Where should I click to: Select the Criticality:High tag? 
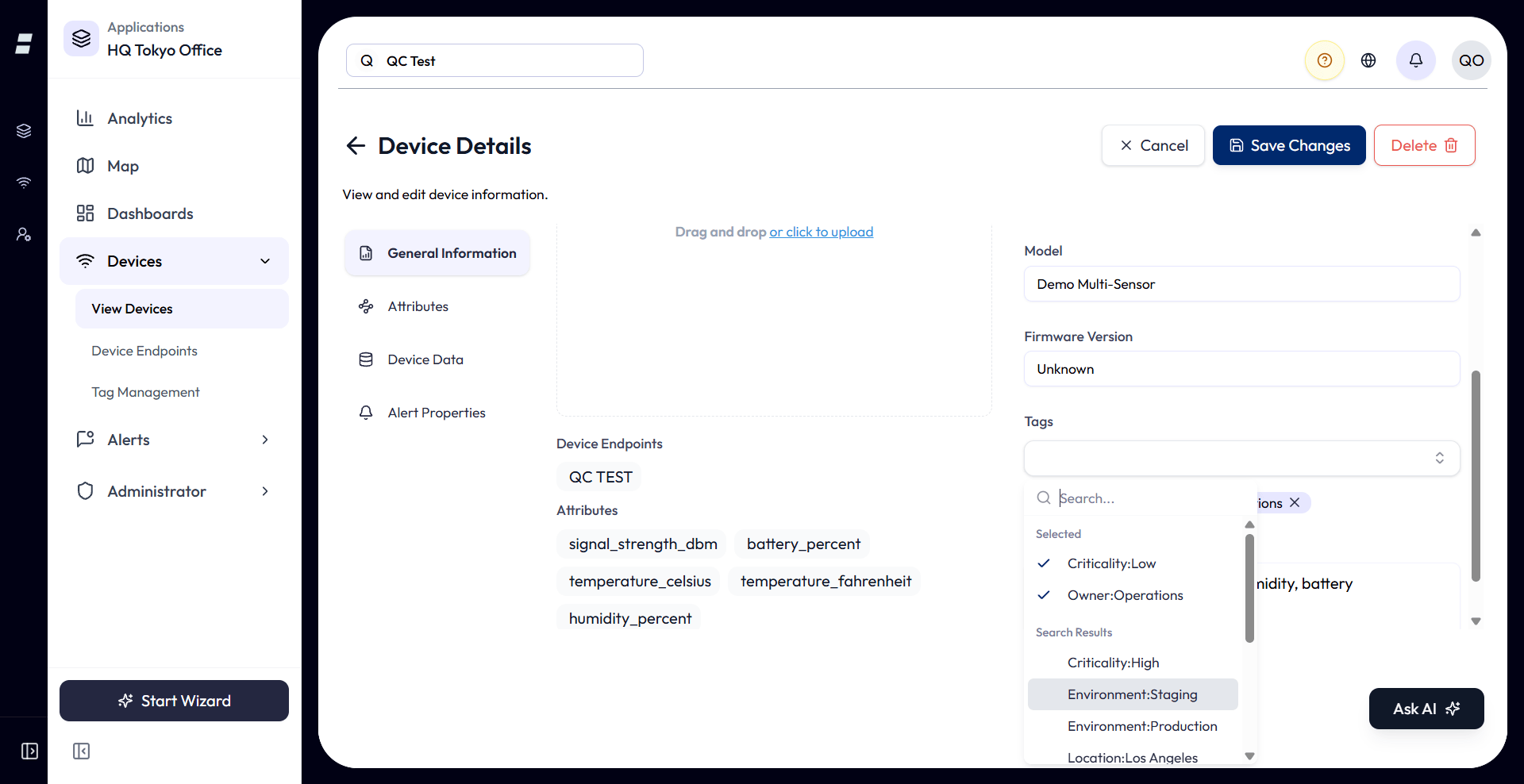pos(1133,663)
